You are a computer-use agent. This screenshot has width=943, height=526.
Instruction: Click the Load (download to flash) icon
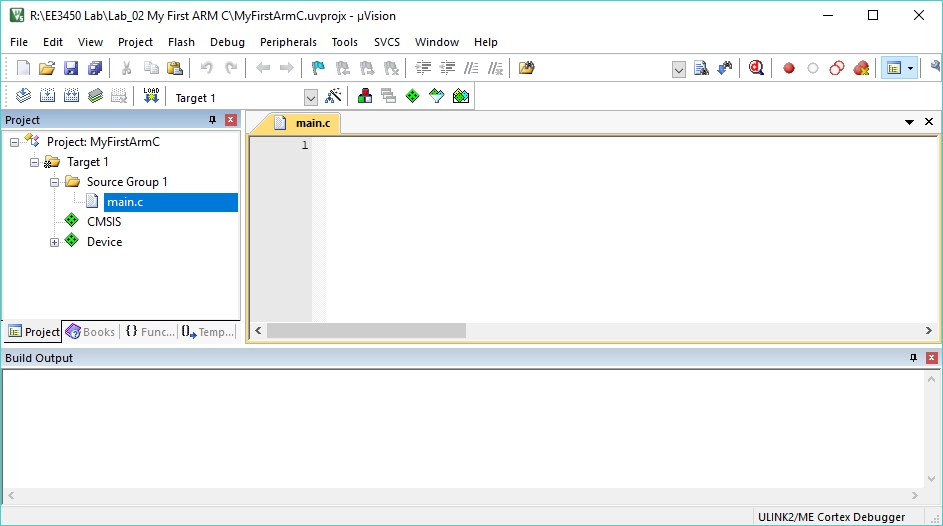click(x=151, y=96)
